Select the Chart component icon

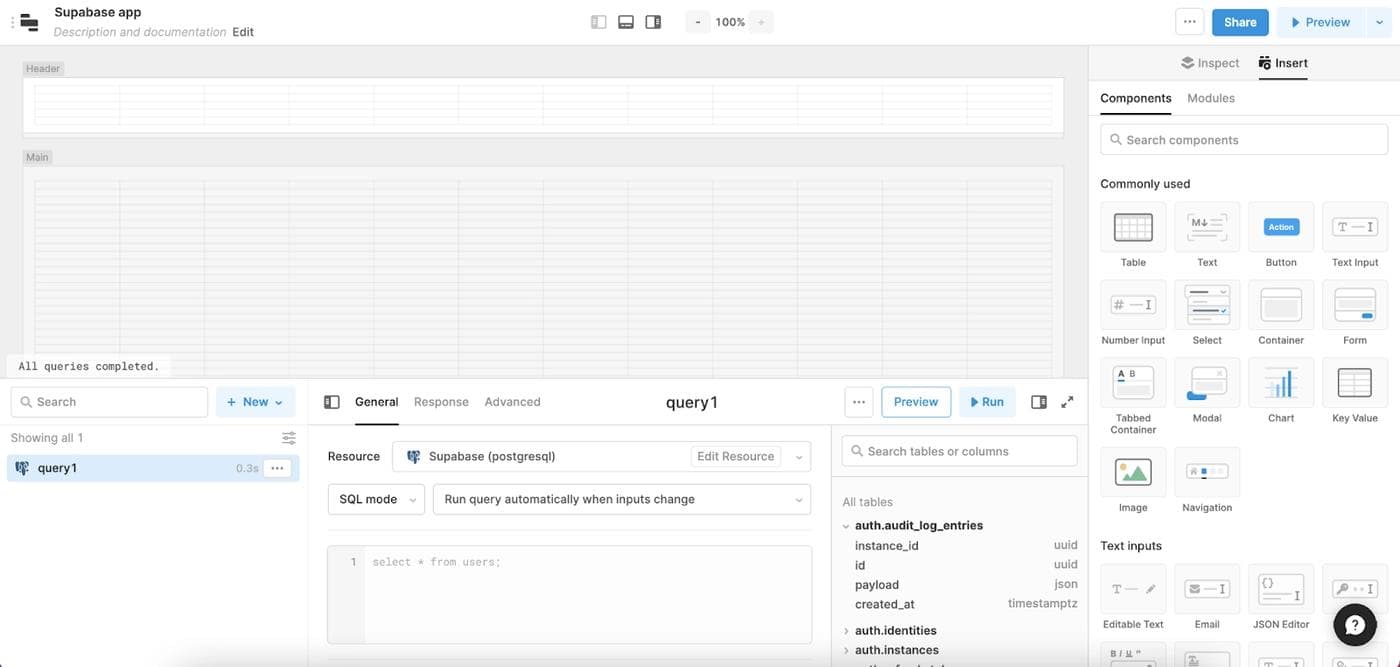pyautogui.click(x=1281, y=383)
